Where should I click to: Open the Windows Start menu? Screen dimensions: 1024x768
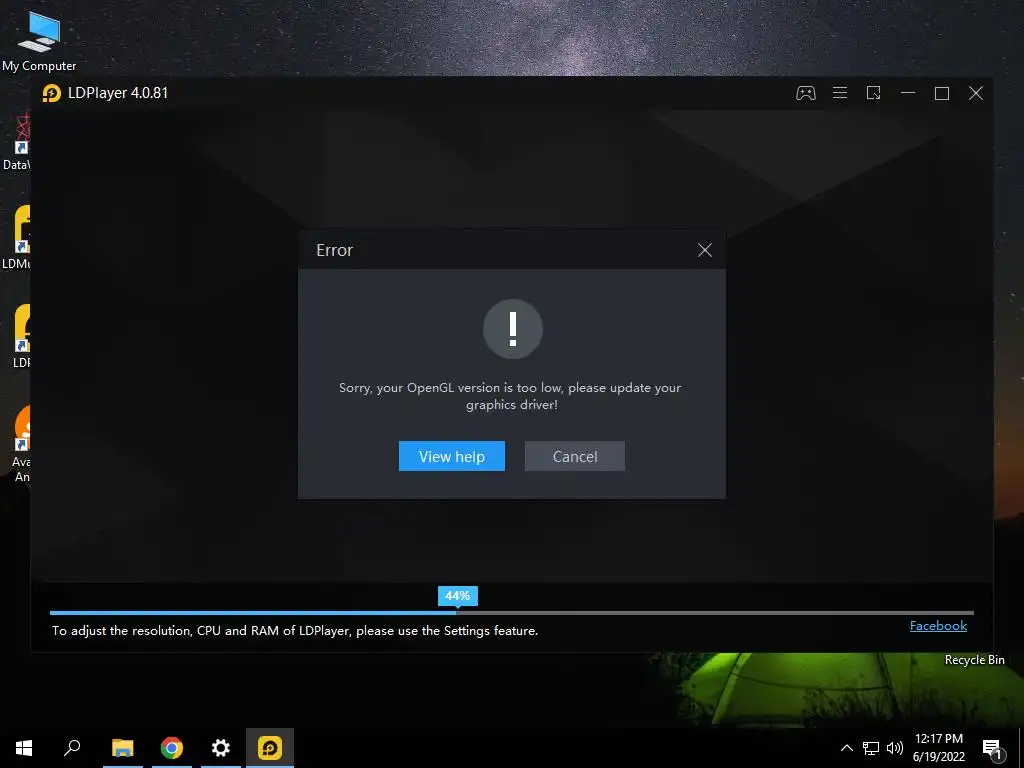(24, 748)
